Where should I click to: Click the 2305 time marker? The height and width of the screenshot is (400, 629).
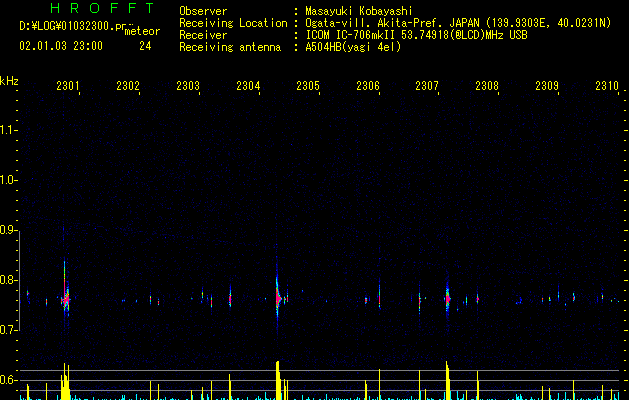[308, 86]
